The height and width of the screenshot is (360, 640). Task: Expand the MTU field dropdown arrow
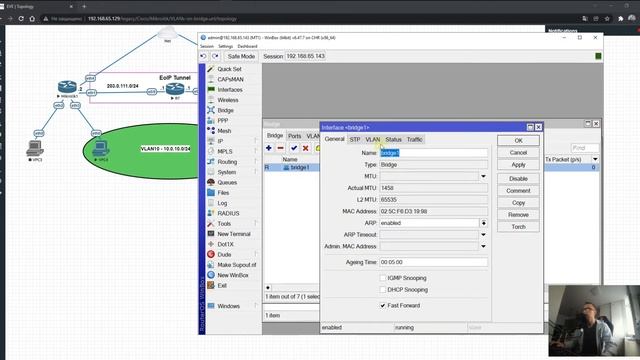[483, 176]
